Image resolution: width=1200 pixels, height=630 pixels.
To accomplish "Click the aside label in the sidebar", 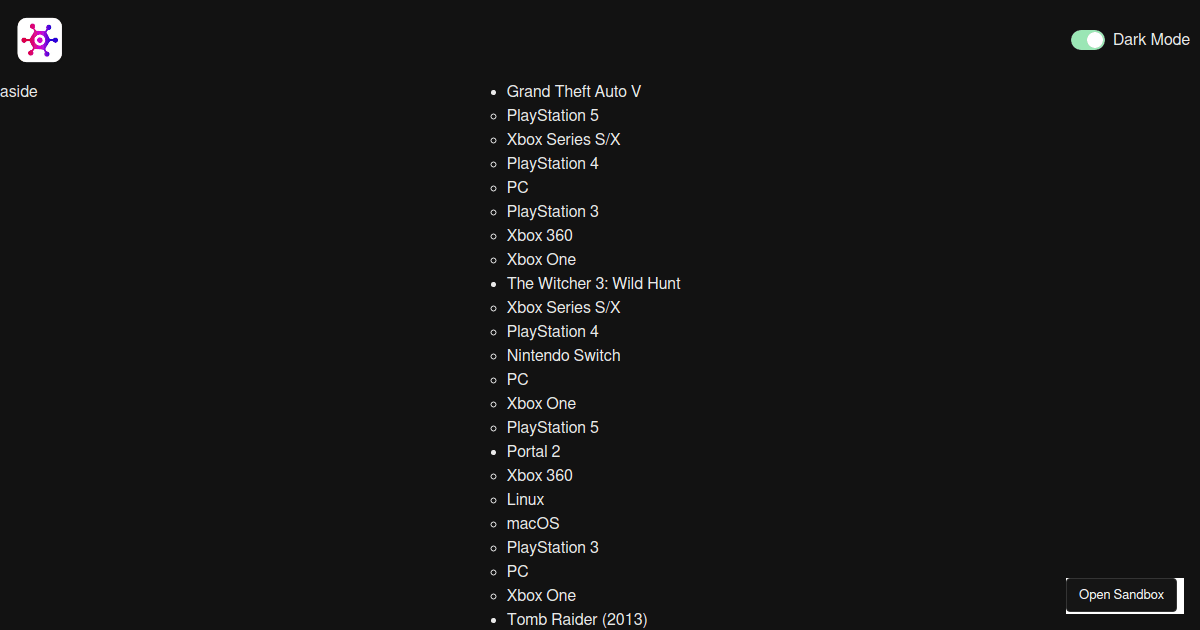I will click(x=18, y=91).
